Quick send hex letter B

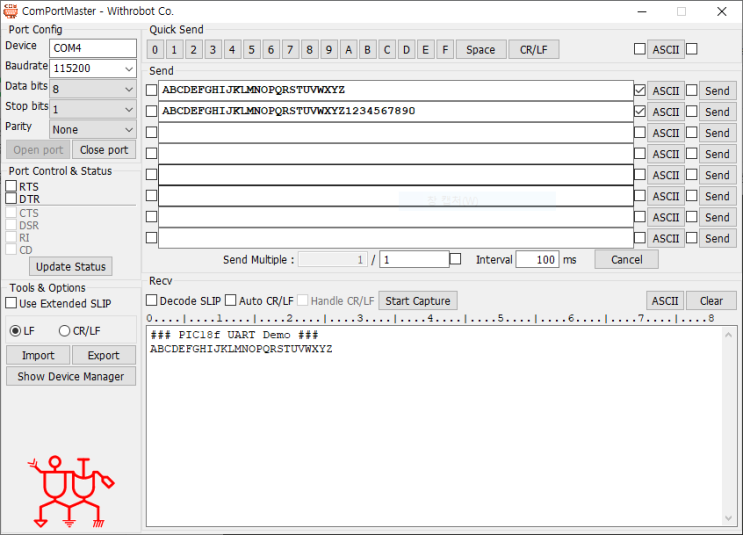tap(367, 49)
